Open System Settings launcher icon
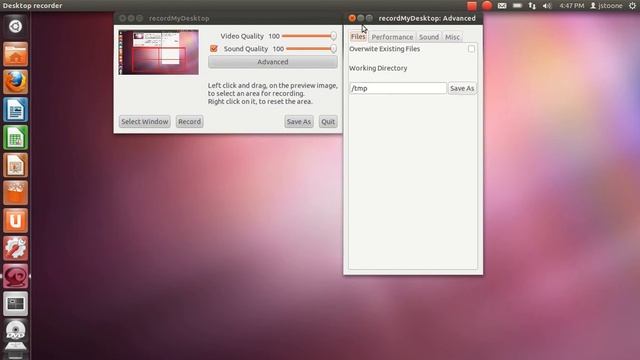The width and height of the screenshot is (640, 360). pyautogui.click(x=16, y=248)
